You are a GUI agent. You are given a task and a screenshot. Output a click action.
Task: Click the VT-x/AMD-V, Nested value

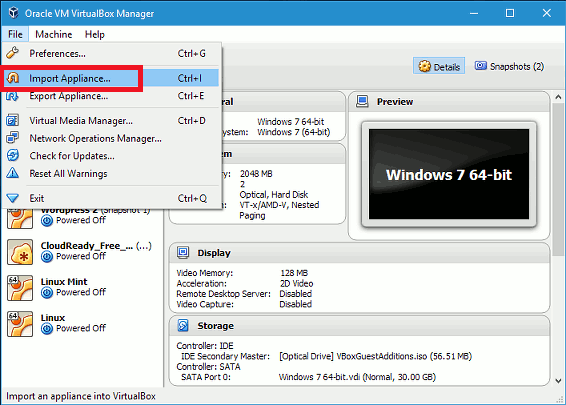point(279,205)
